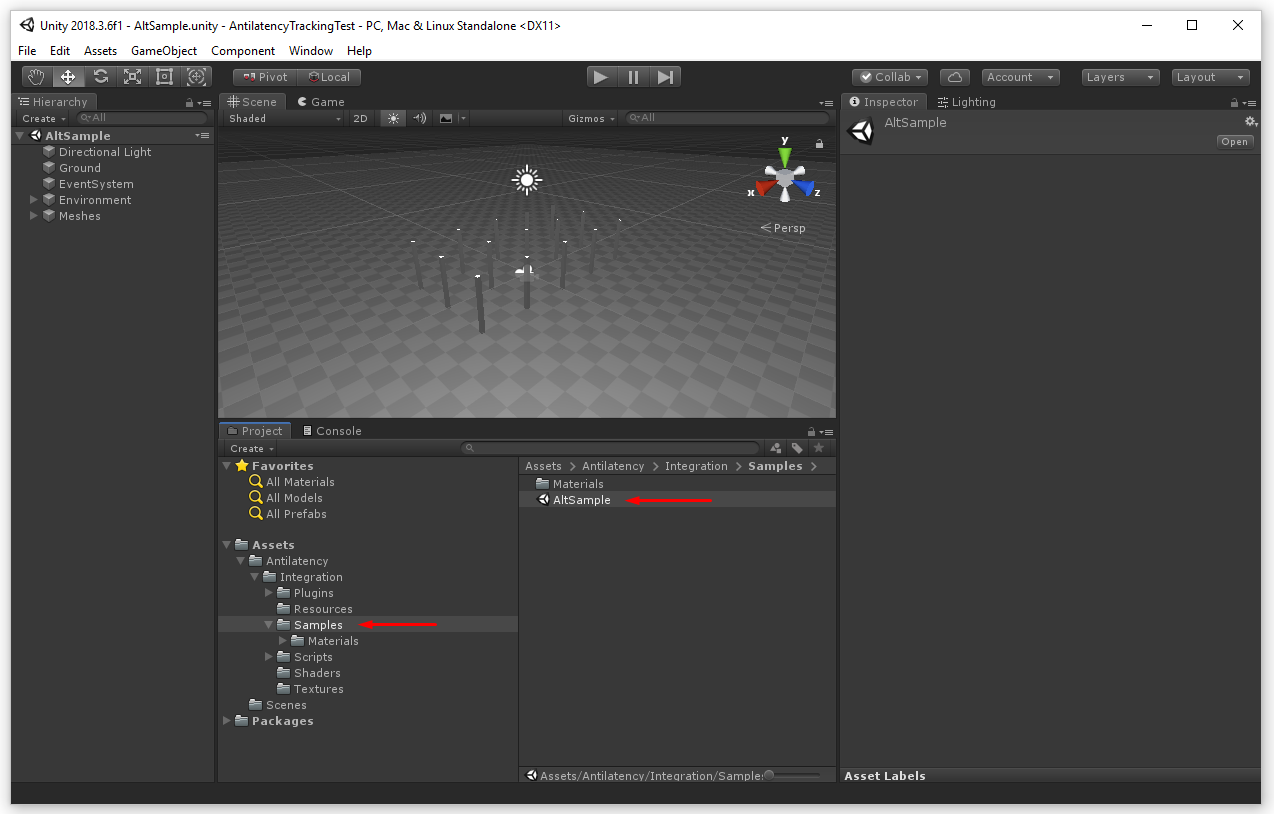This screenshot has width=1274, height=814.
Task: Toggle Pivot/Center handle position
Action: pyautogui.click(x=265, y=77)
